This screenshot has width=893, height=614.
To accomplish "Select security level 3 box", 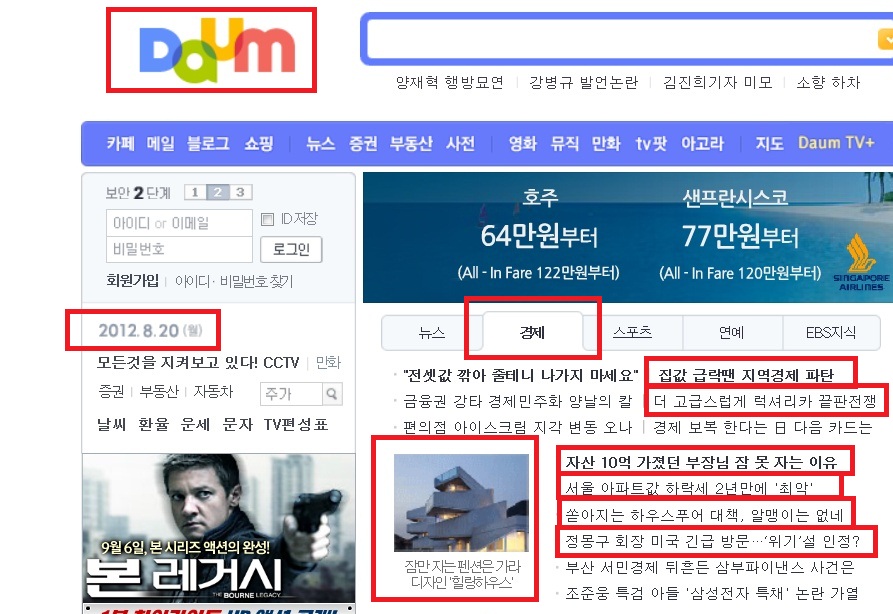I will pos(240,193).
